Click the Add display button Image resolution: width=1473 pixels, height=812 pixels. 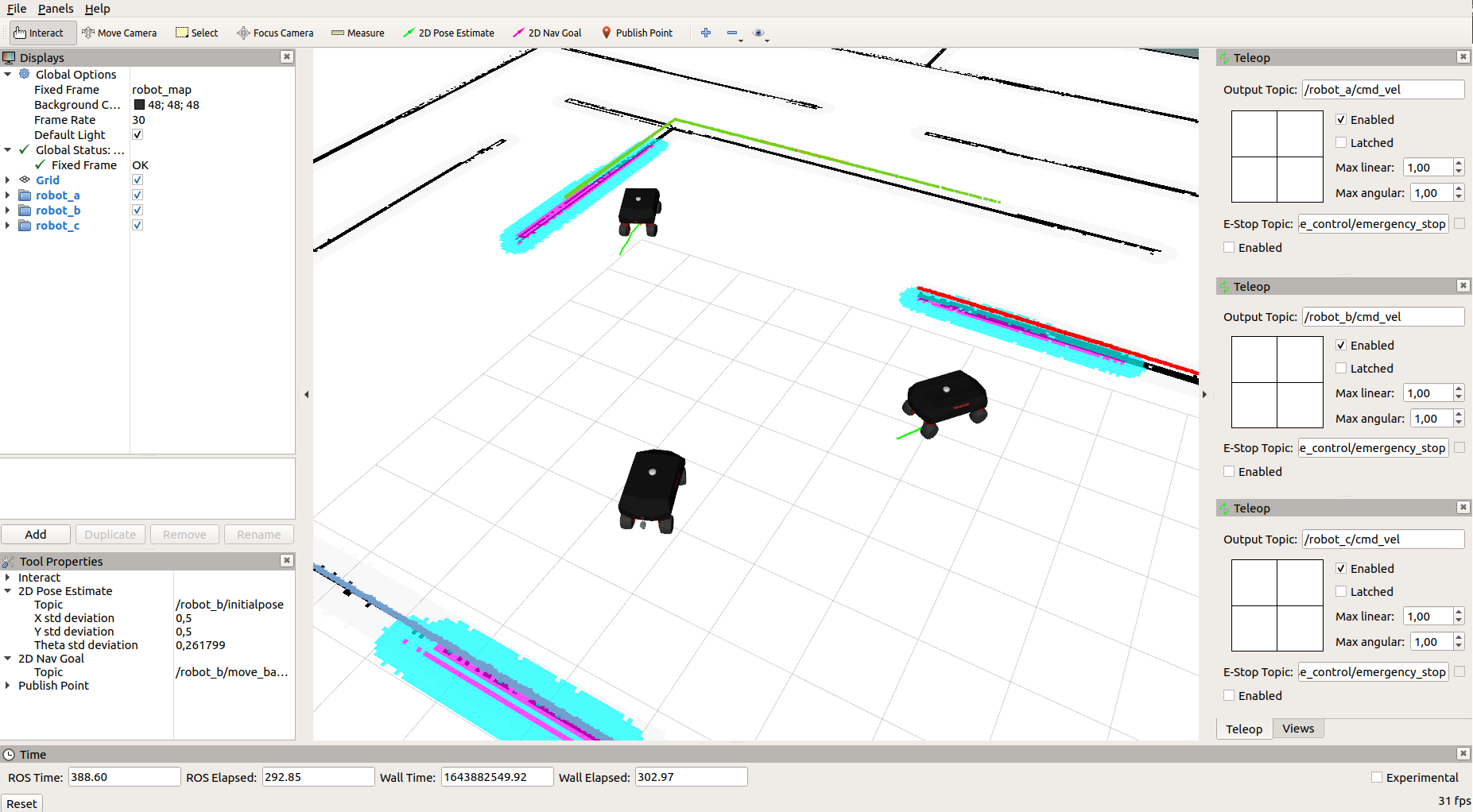coord(36,534)
